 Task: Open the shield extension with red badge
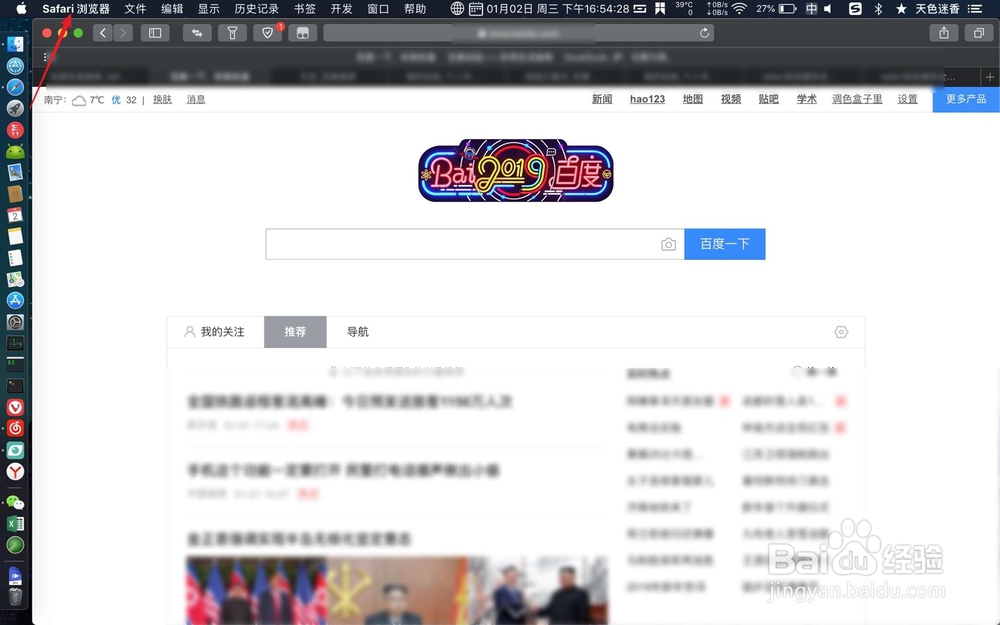pyautogui.click(x=268, y=33)
